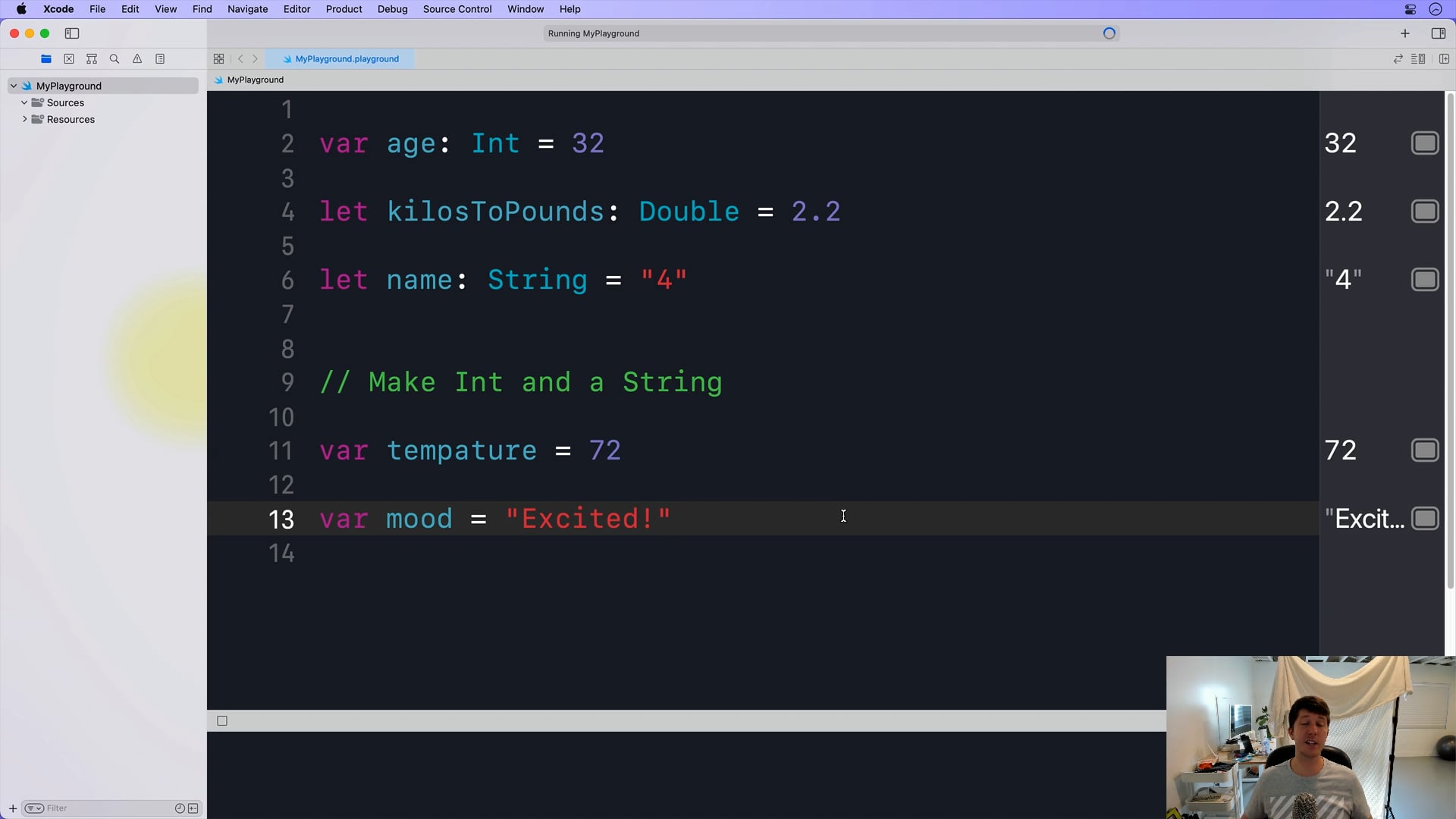Viewport: 1456px width, 819px height.
Task: Show quick look result for age 32
Action: pos(1425,143)
